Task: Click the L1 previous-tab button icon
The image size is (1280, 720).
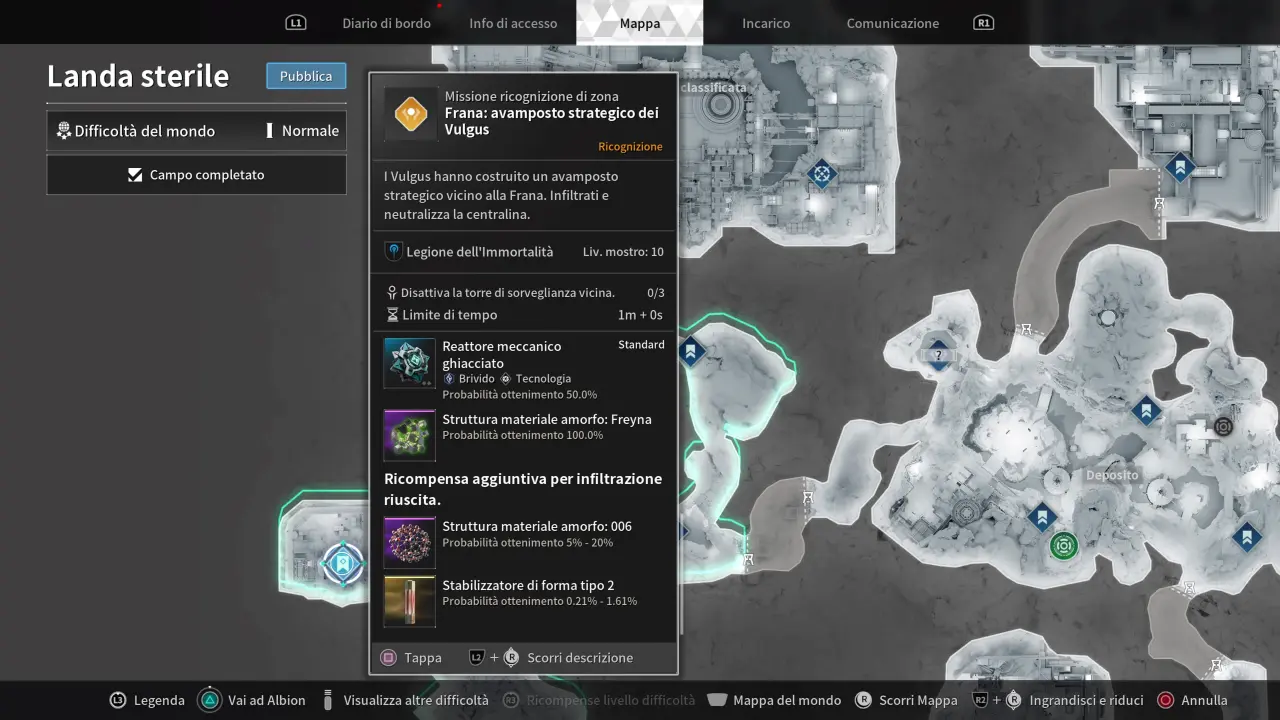Action: click(x=295, y=23)
